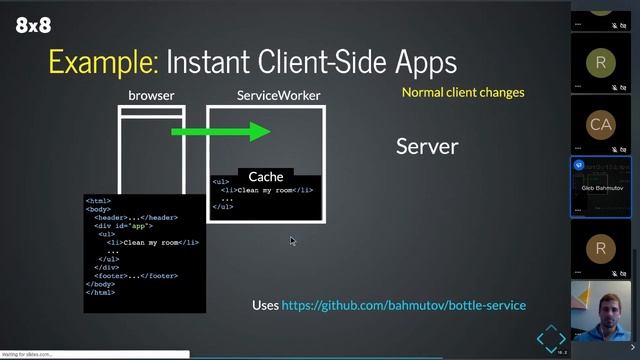Select the presenter's webcam video tile
This screenshot has width=640, height=360.
(601, 311)
